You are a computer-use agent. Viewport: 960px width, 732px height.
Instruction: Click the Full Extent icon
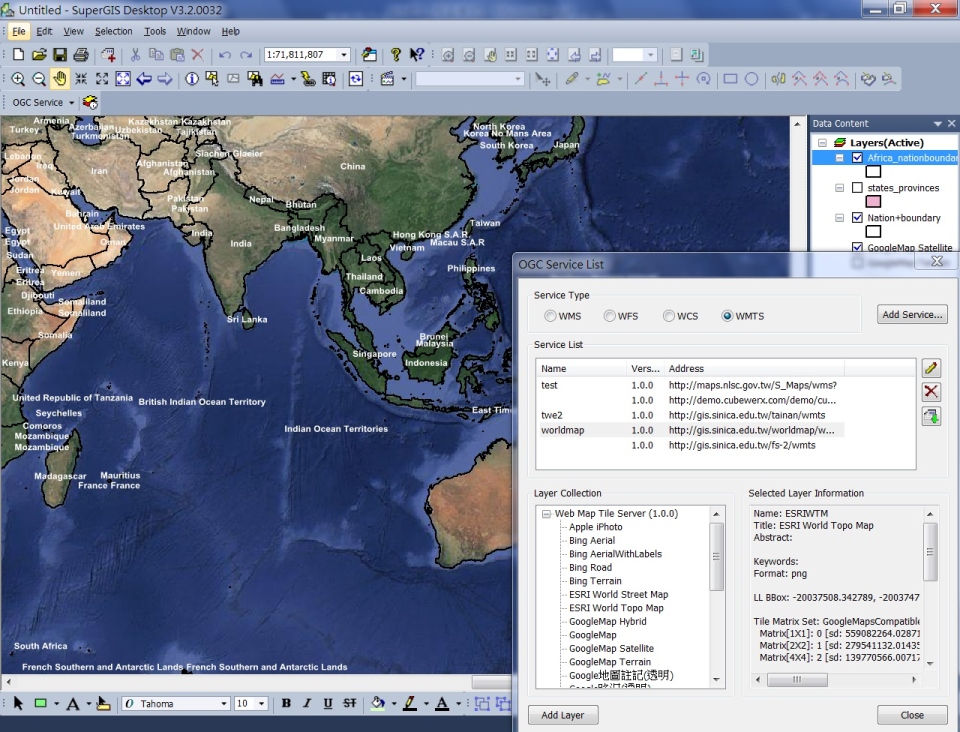(122, 78)
